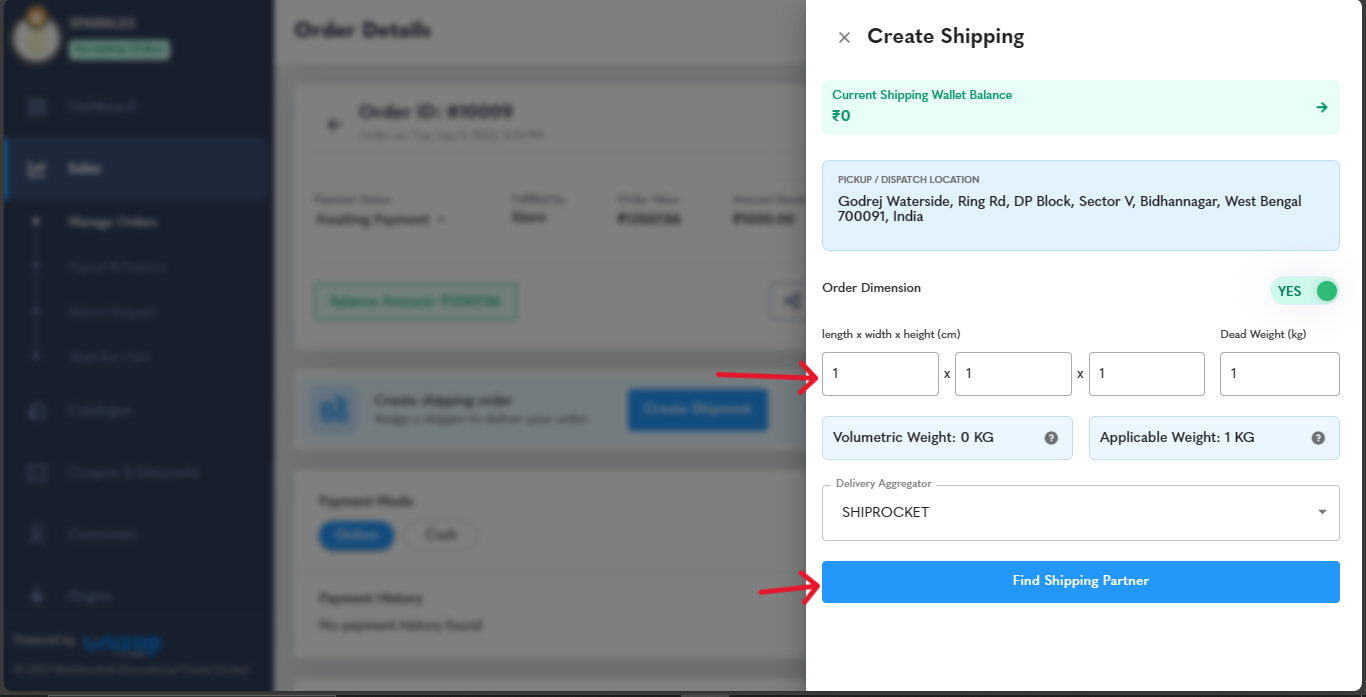The height and width of the screenshot is (697, 1366).
Task: Click the Applicable Weight help icon
Action: click(1318, 438)
